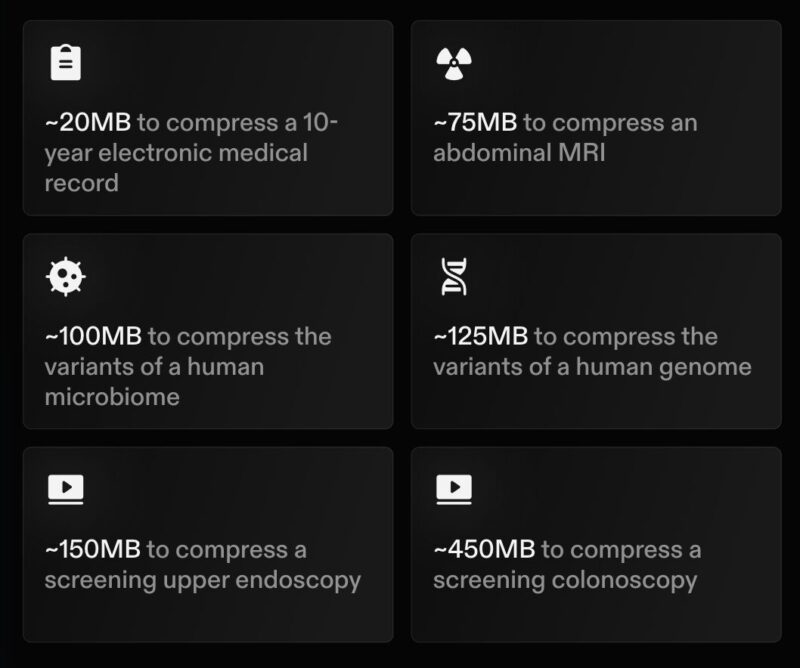Select the ~20MB bold text
Screen dimensions: 800x668
pos(88,122)
